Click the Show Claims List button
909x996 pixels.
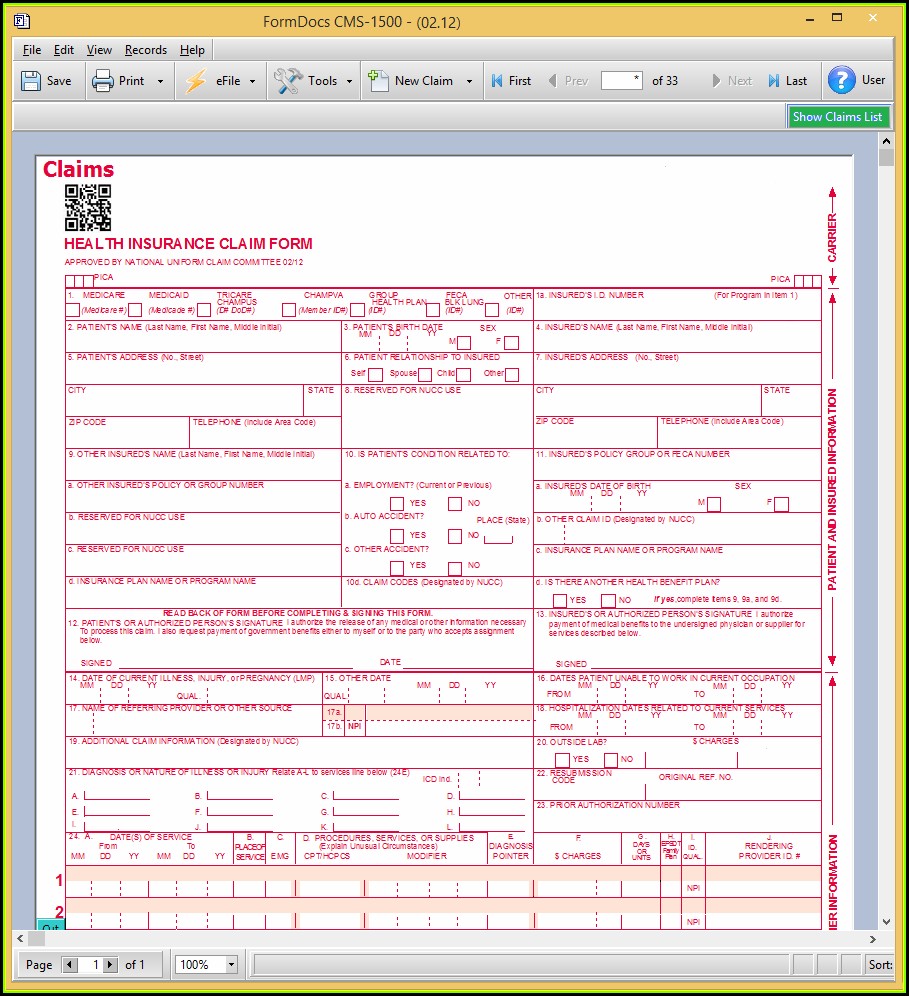(x=837, y=117)
